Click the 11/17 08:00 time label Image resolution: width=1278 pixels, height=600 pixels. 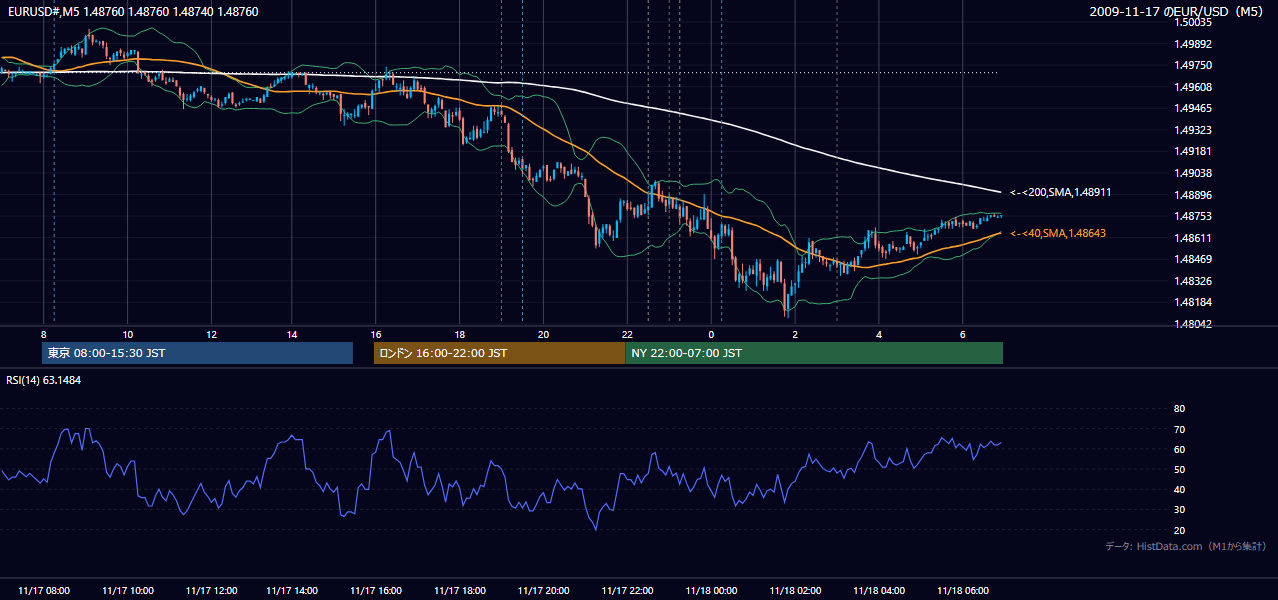tap(44, 591)
